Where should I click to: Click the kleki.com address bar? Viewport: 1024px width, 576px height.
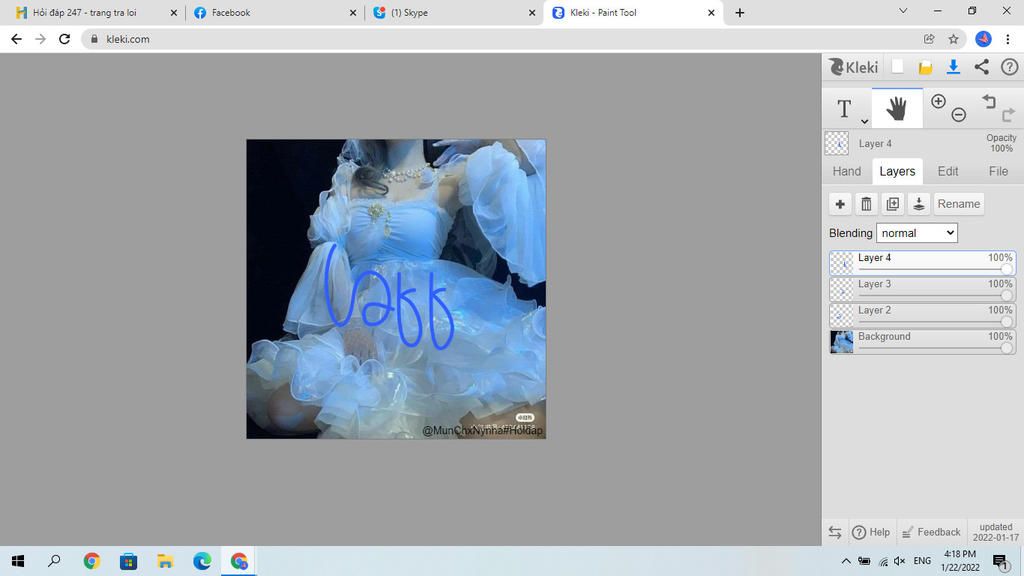[503, 39]
